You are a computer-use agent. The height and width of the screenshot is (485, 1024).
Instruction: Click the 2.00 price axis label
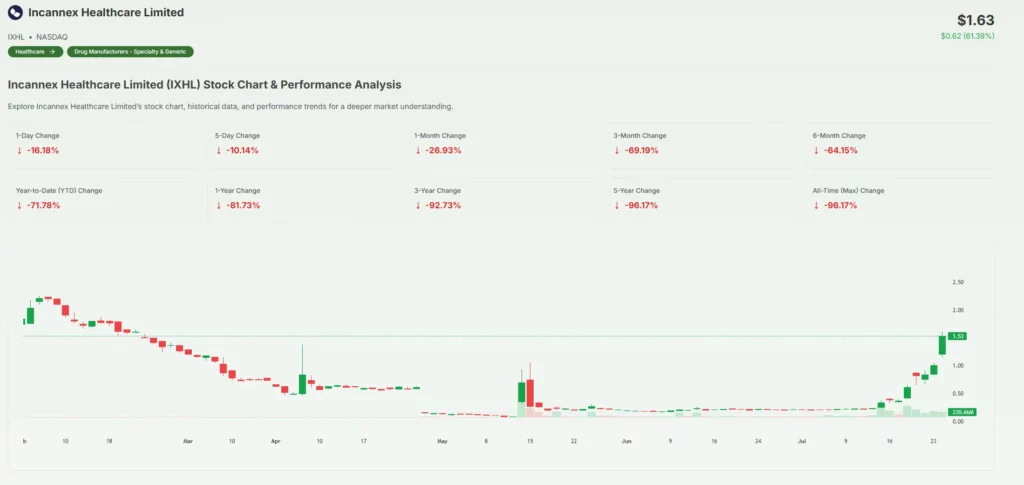click(x=959, y=310)
